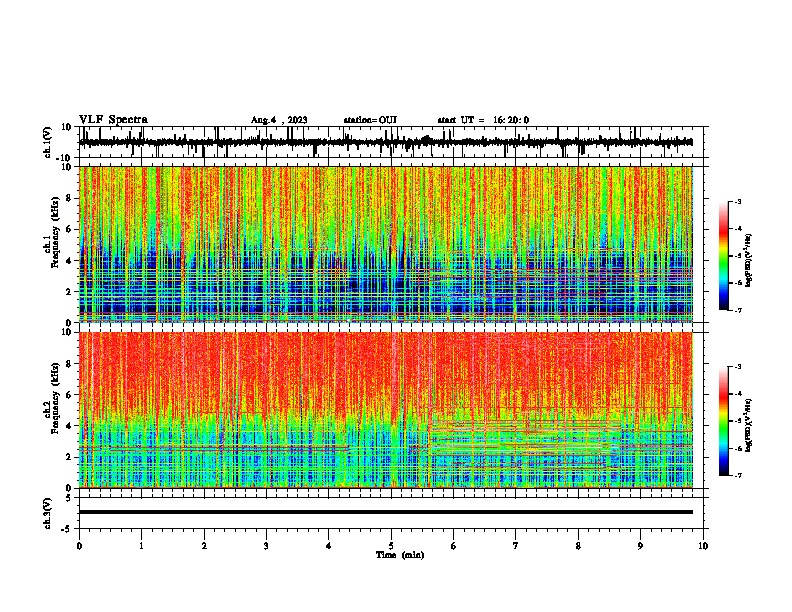Image resolution: width=792 pixels, height=612 pixels.
Task: Click the ch.2 color bar log(PSD) label
Action: point(749,425)
